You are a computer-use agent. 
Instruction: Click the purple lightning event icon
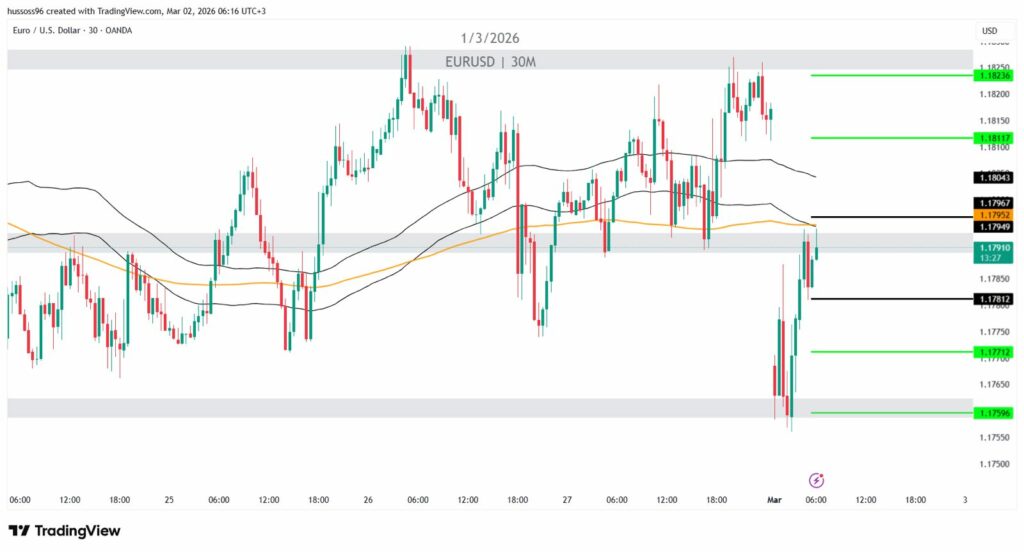[x=816, y=480]
